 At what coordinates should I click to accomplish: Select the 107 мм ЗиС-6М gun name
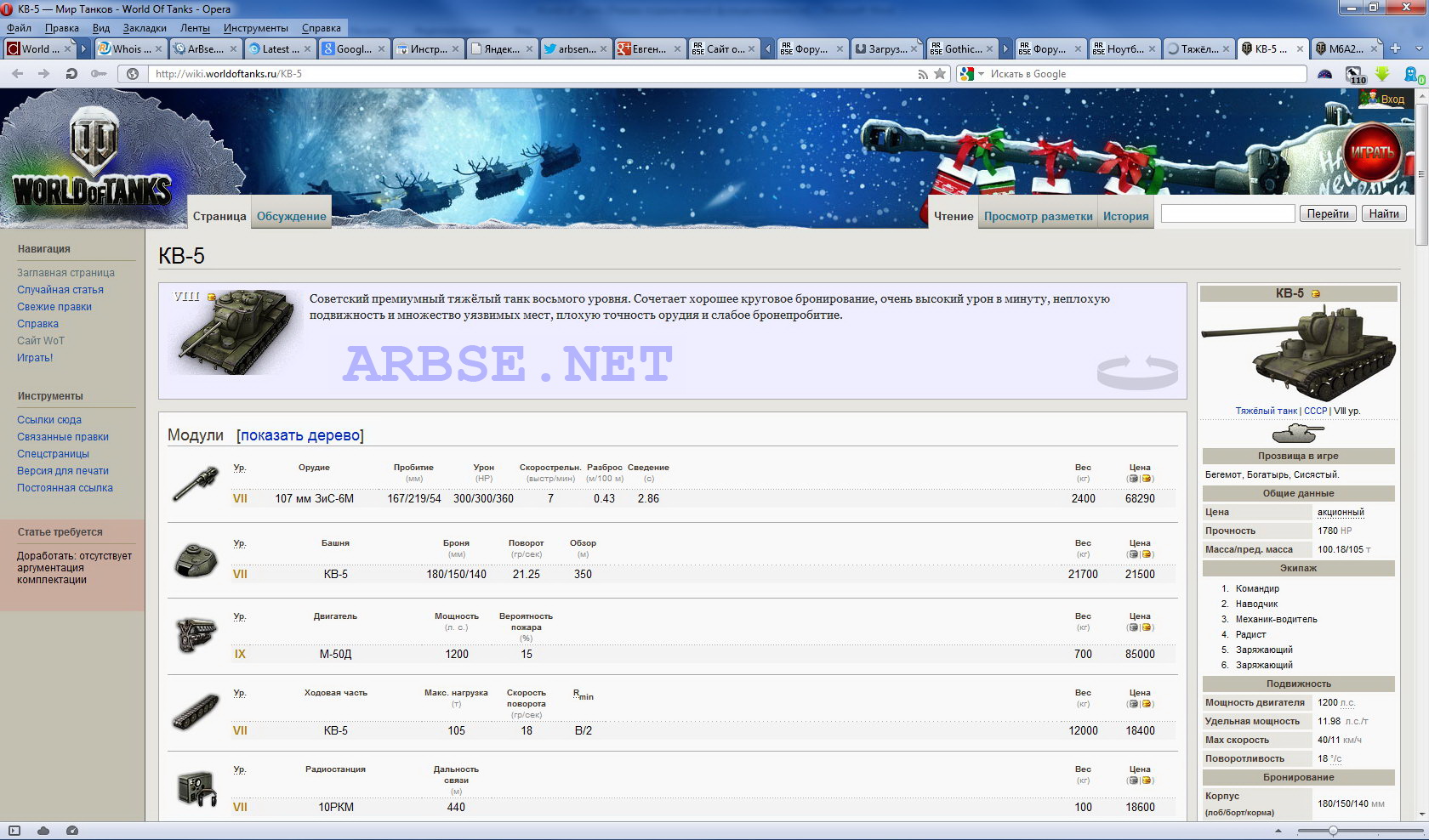(315, 499)
